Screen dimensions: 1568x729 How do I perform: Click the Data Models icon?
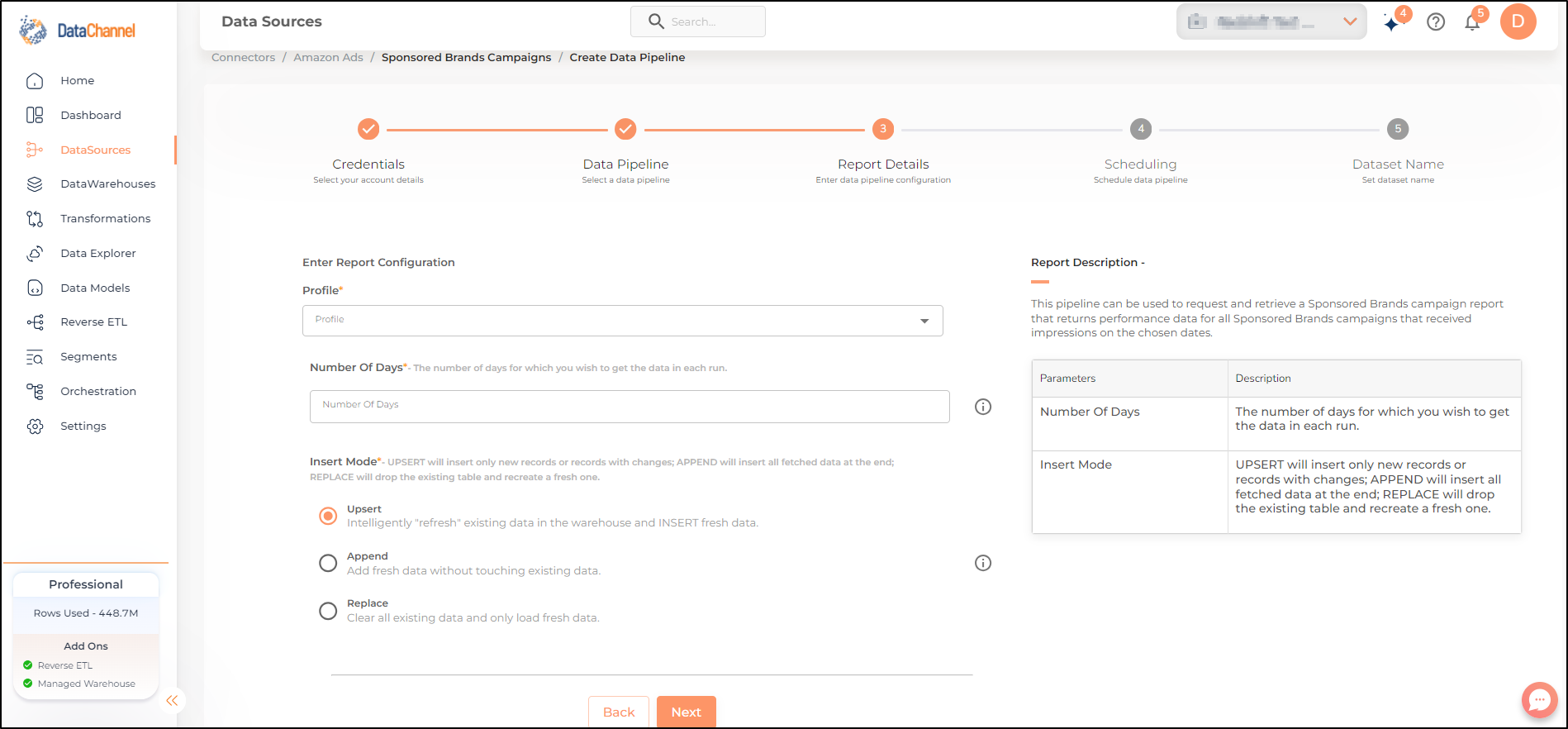(35, 288)
